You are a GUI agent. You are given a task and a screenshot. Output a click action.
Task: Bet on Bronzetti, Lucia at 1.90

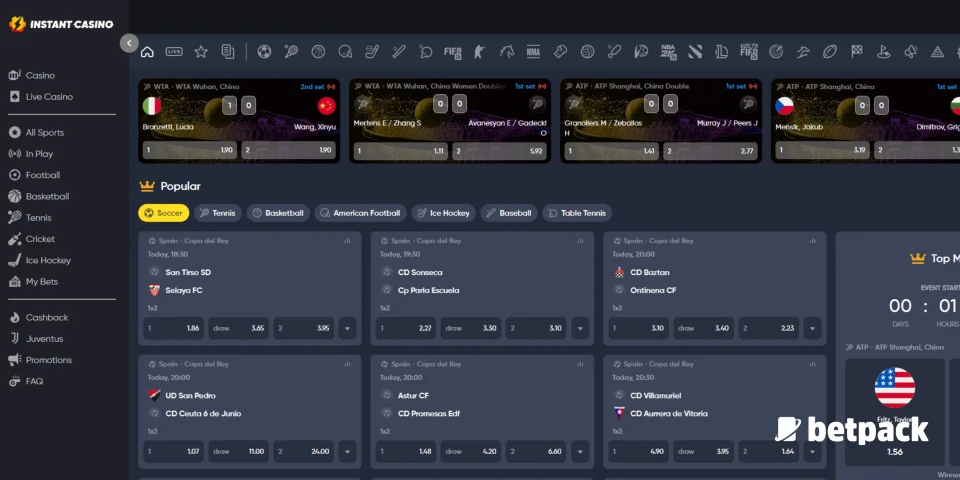pos(190,150)
